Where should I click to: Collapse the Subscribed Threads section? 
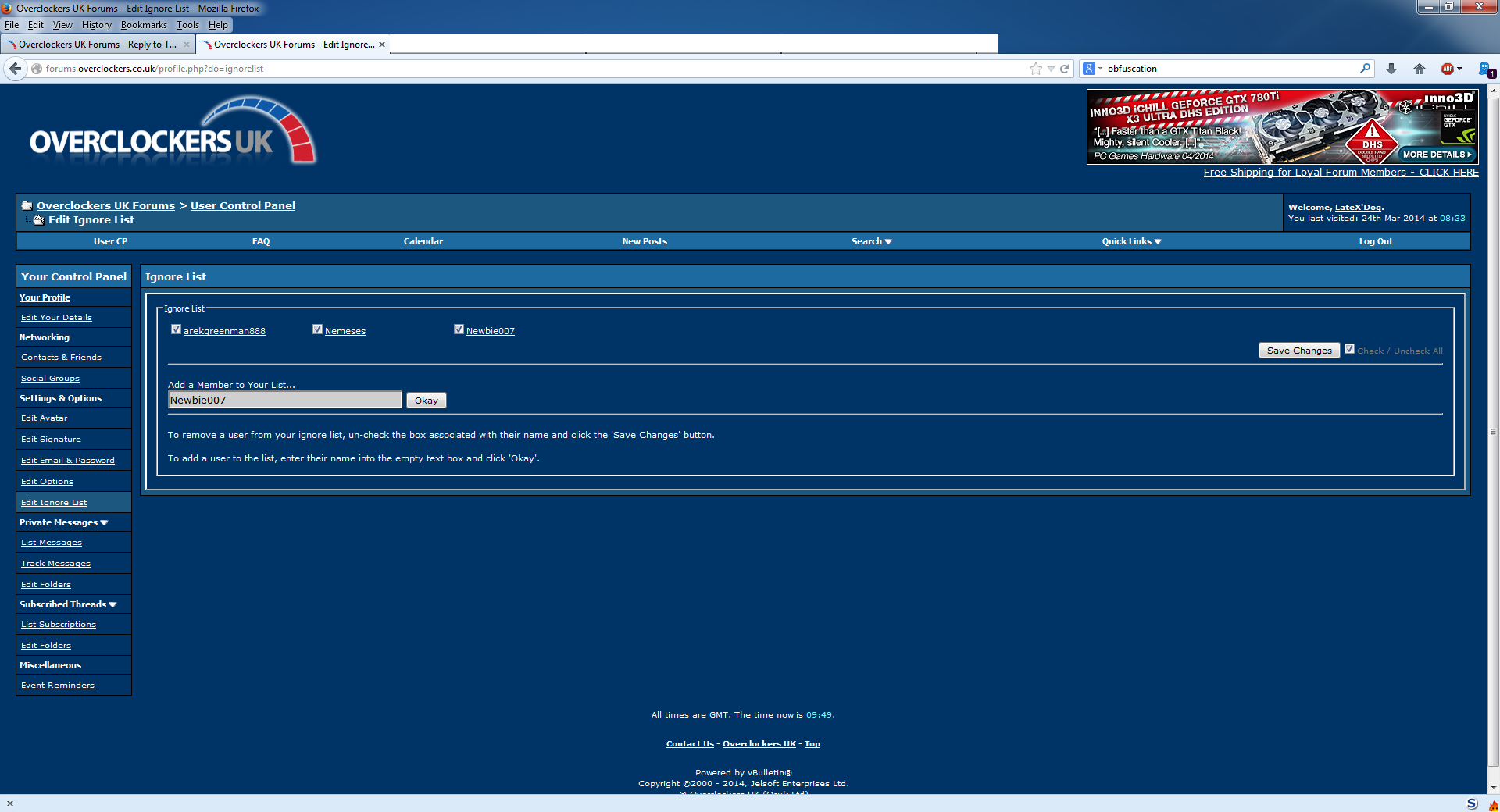click(x=112, y=604)
